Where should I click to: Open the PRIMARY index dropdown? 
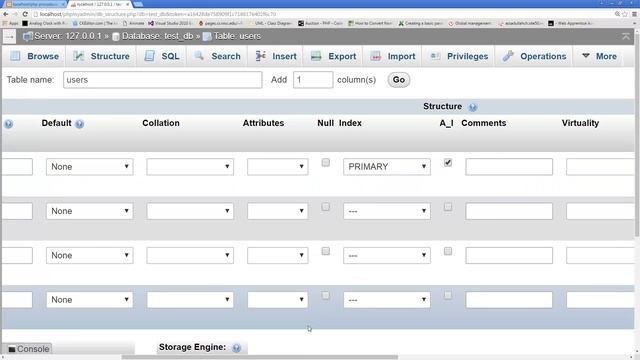click(387, 167)
